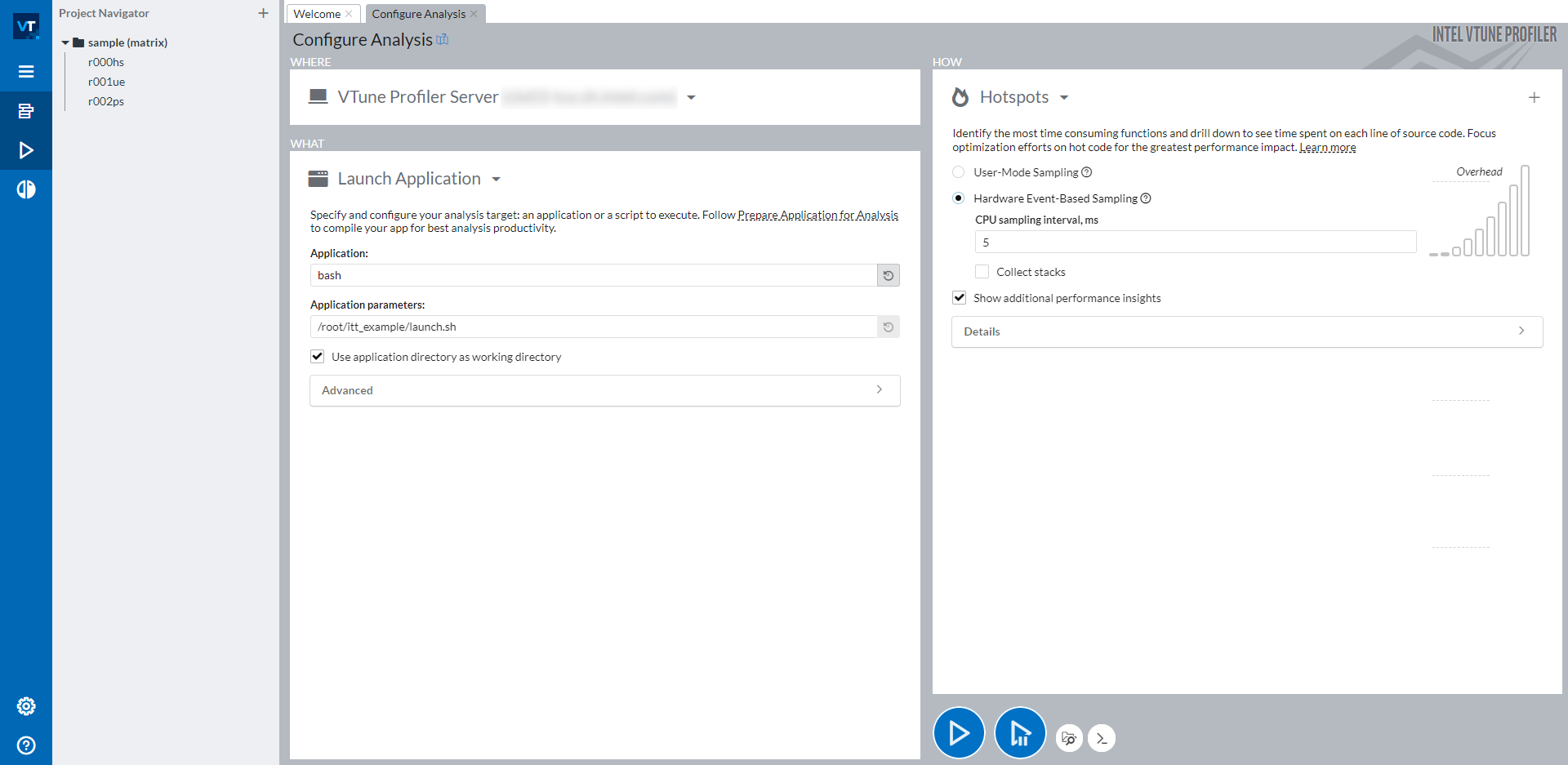
Task: Click the CPU sampling interval input field
Action: 1195,242
